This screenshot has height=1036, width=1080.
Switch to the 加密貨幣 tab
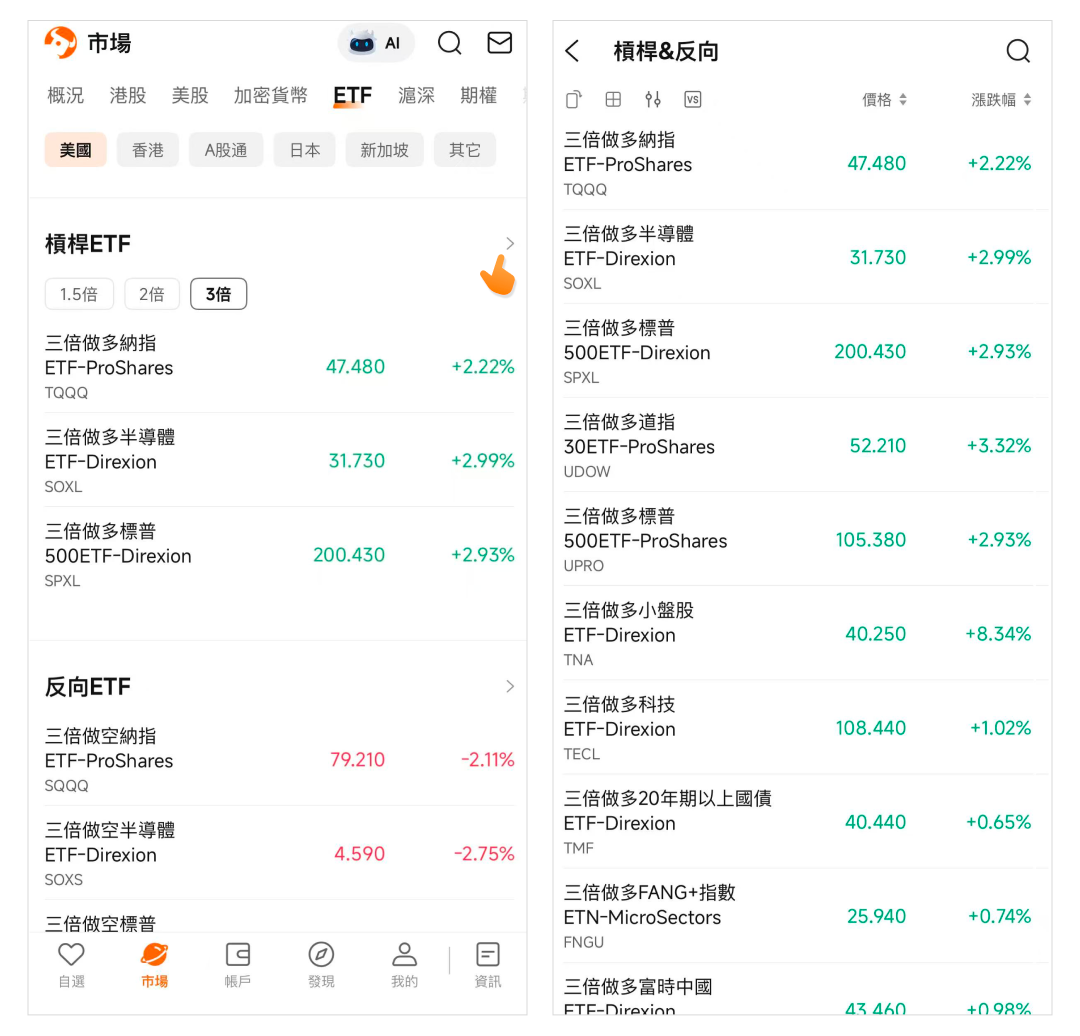pos(271,95)
